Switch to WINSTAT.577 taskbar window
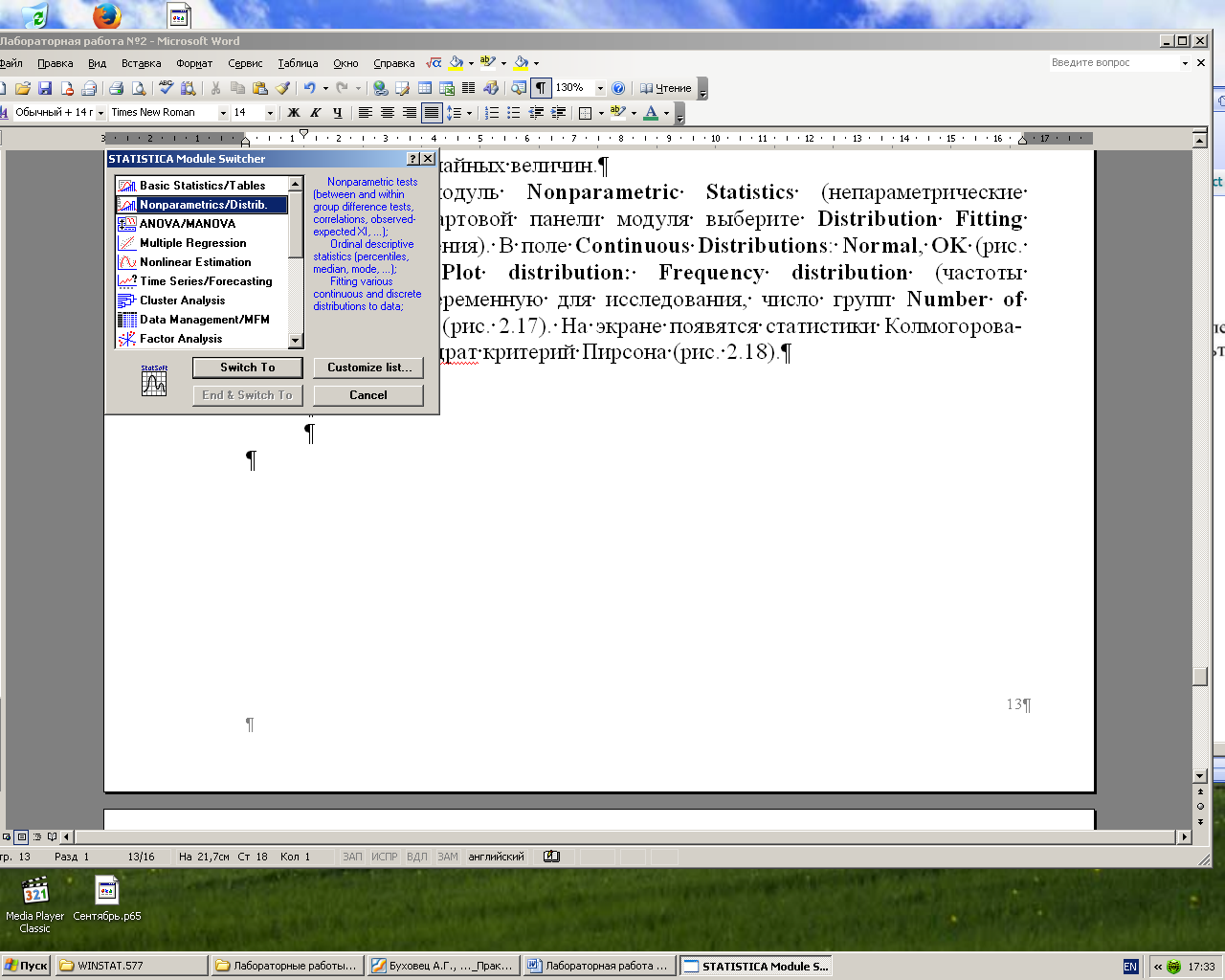Image resolution: width=1225 pixels, height=980 pixels. (131, 966)
